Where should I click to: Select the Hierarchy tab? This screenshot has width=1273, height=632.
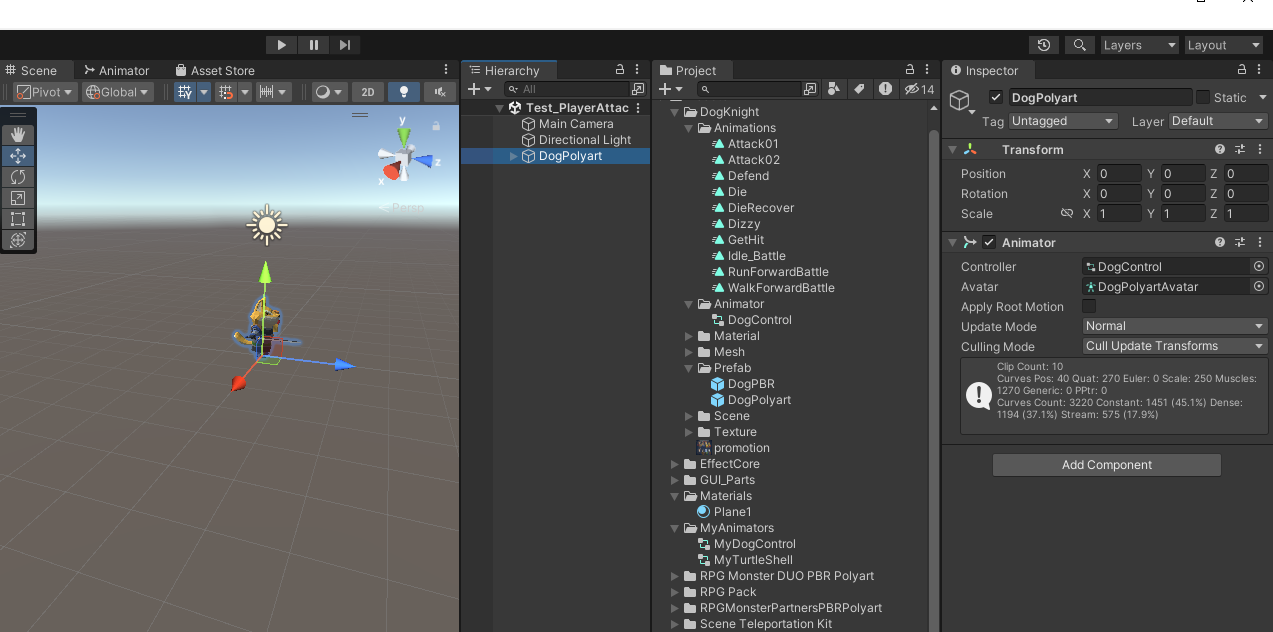[x=510, y=71]
